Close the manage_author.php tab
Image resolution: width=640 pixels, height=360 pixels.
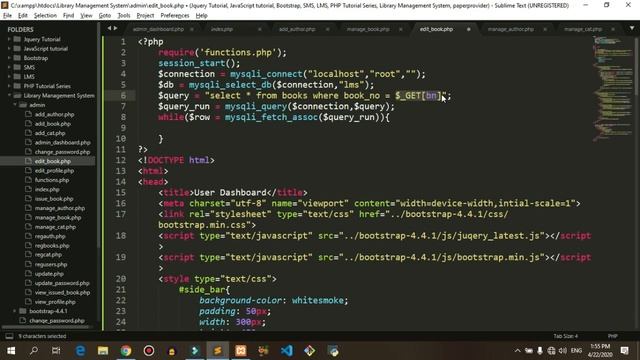(545, 29)
